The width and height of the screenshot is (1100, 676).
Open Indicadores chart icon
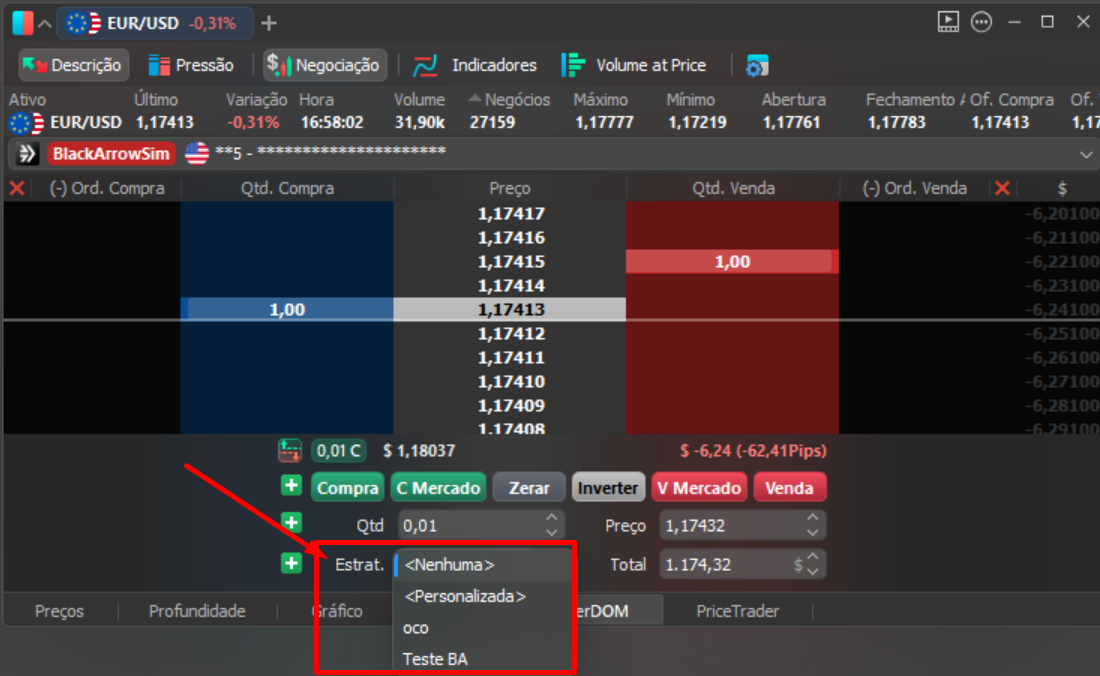click(425, 65)
